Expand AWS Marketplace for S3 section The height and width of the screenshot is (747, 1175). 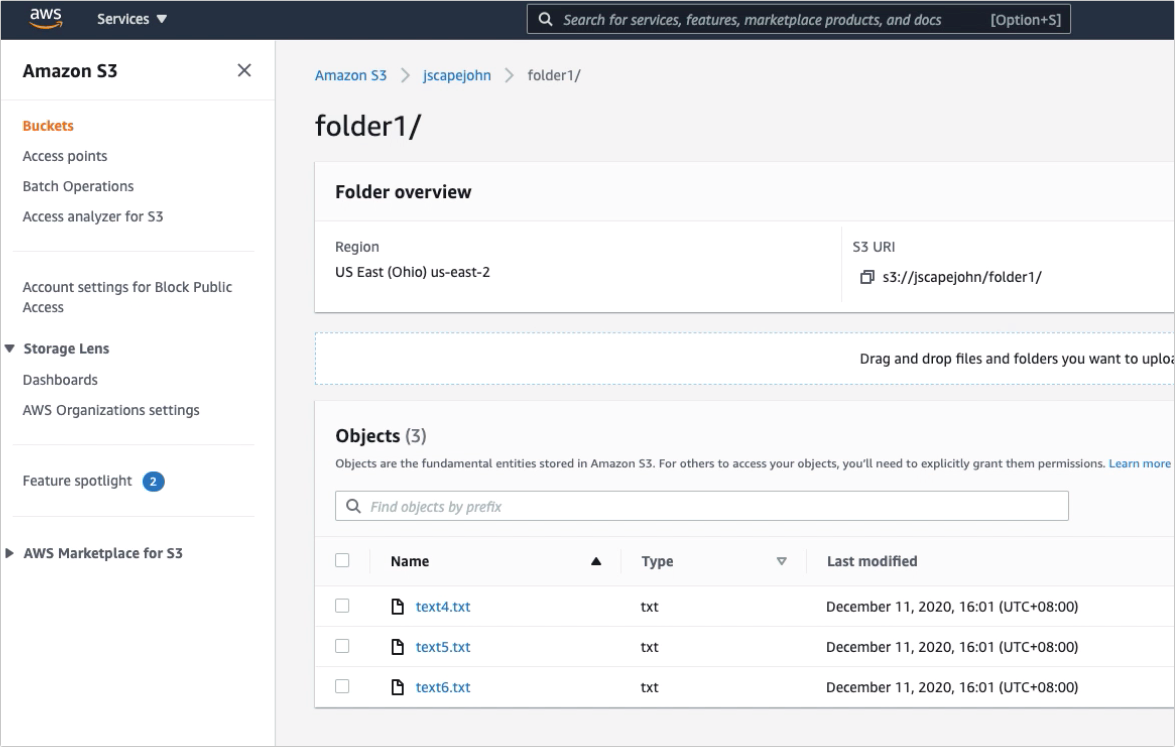[10, 553]
